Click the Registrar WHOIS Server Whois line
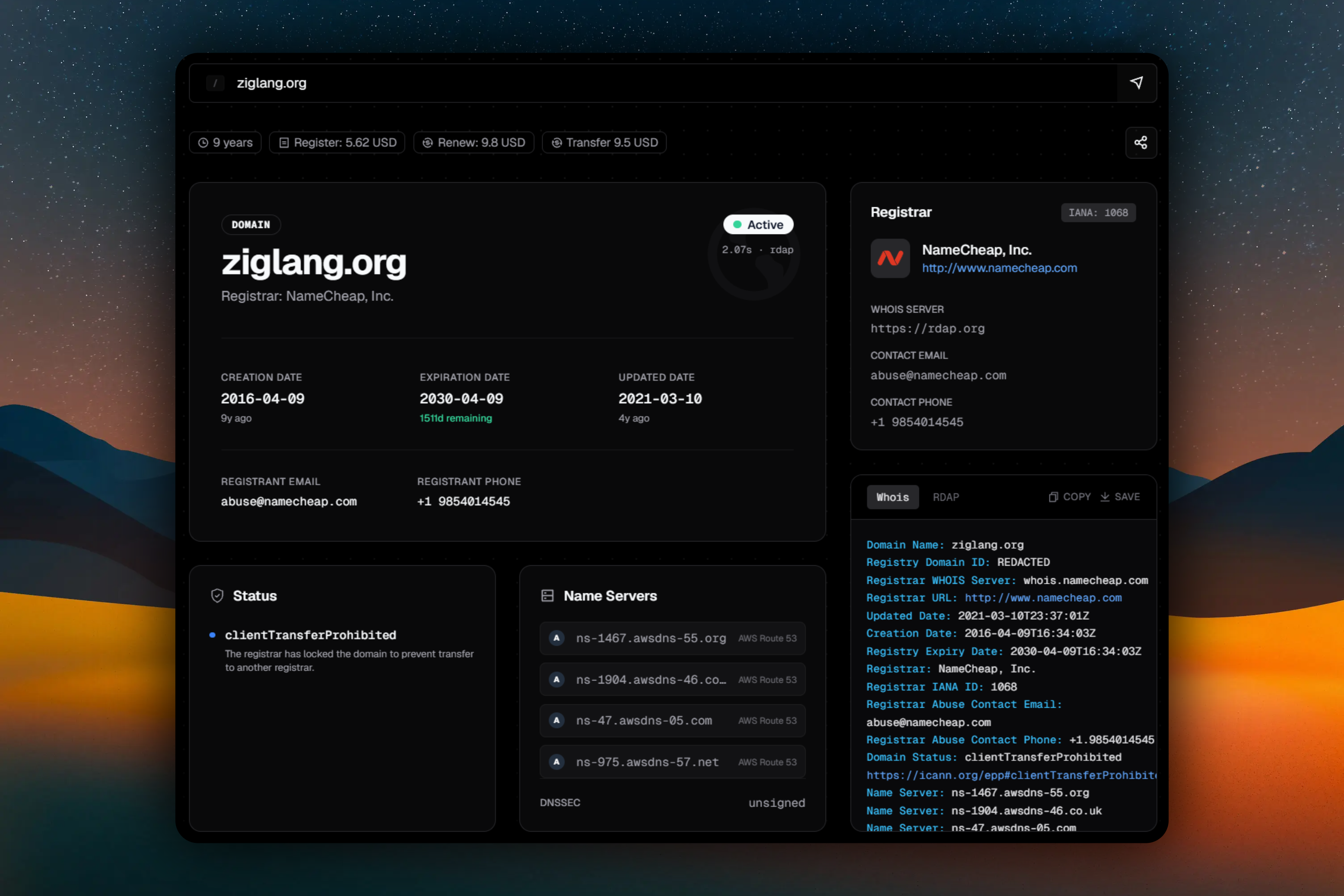 click(x=1007, y=580)
